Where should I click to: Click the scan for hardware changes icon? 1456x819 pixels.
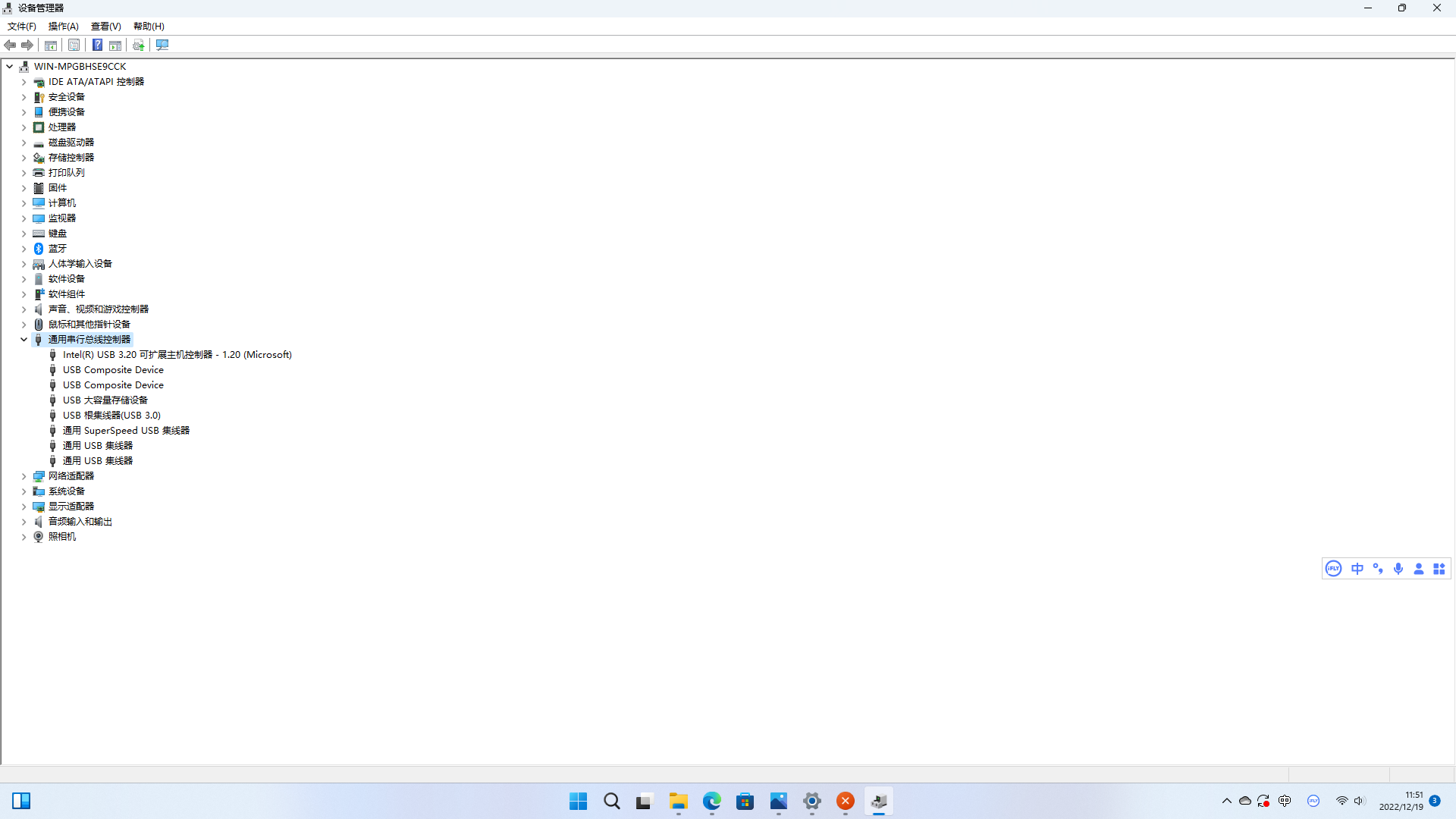[x=162, y=45]
